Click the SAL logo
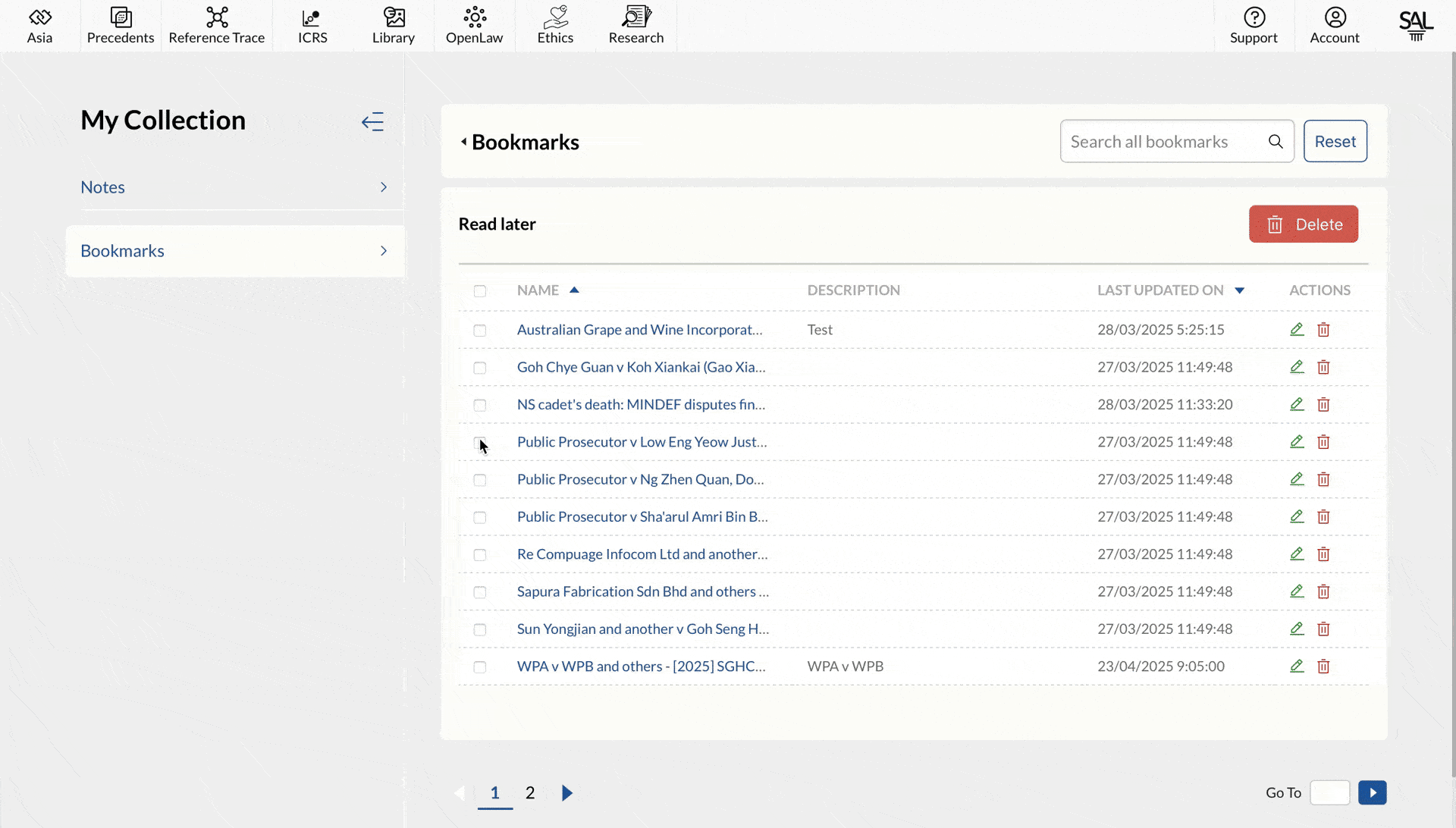Image resolution: width=1456 pixels, height=828 pixels. (x=1416, y=25)
